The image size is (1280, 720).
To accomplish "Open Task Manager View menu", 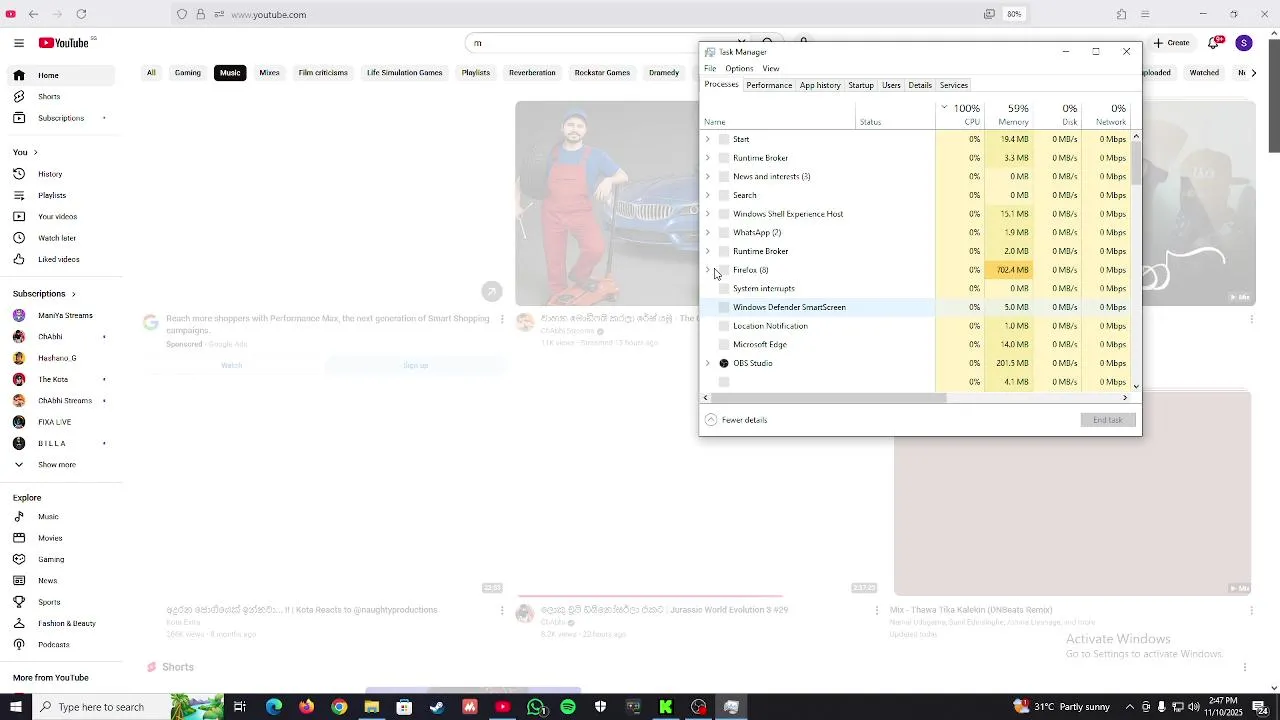I will 771,68.
